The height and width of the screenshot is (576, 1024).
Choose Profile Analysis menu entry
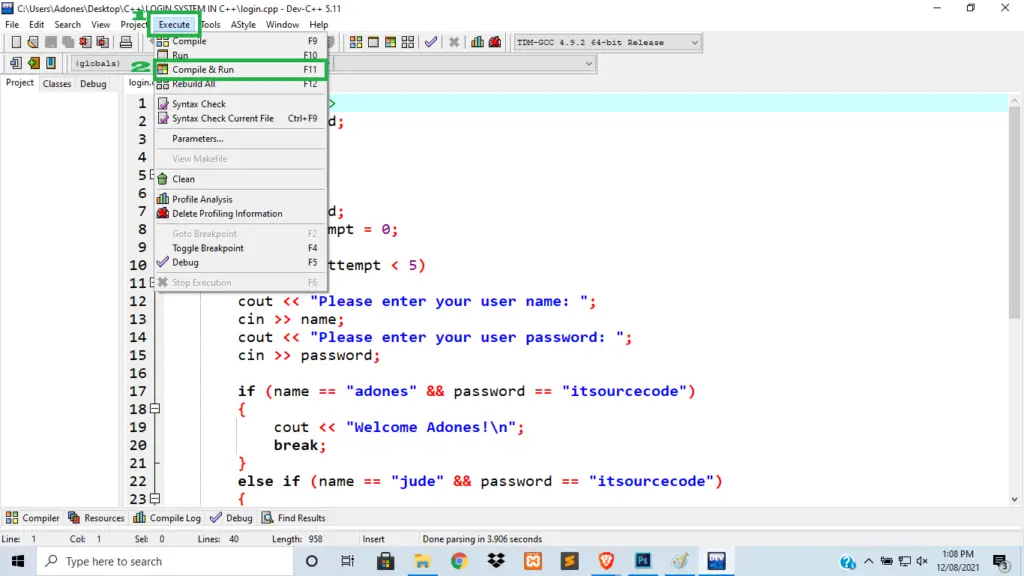coord(240,199)
